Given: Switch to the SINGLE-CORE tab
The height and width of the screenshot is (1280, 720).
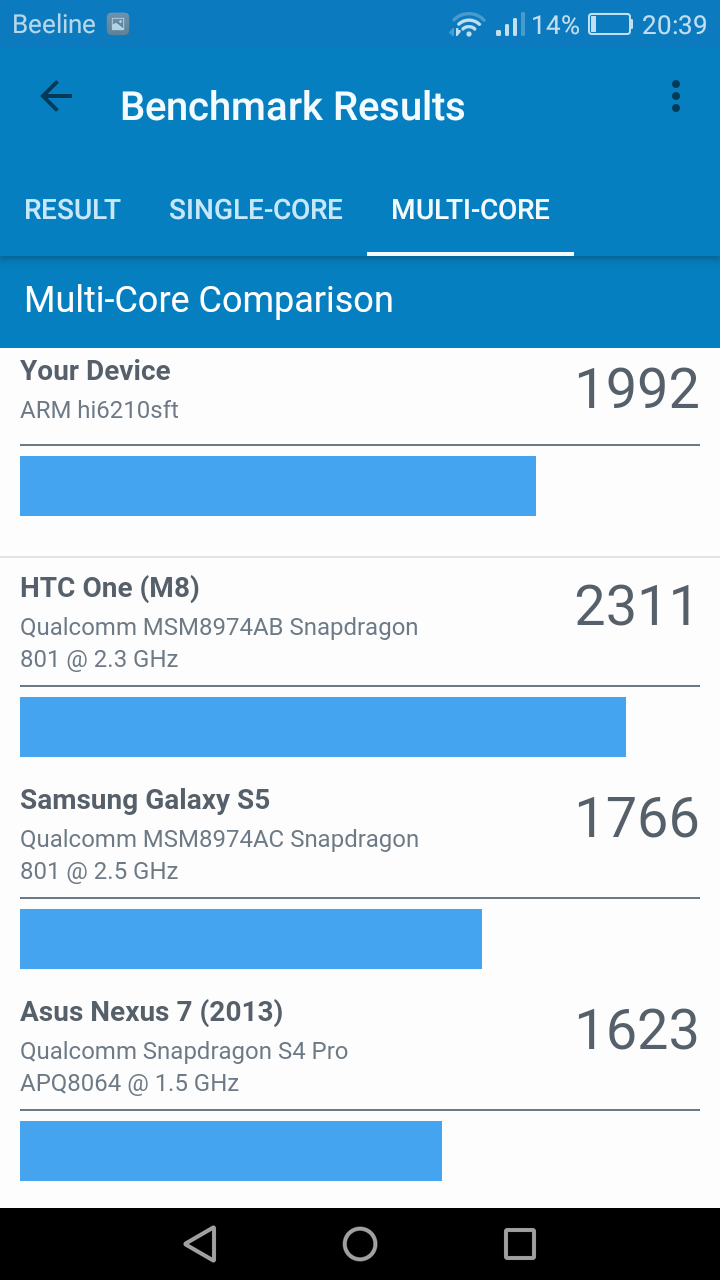Looking at the screenshot, I should pyautogui.click(x=256, y=209).
